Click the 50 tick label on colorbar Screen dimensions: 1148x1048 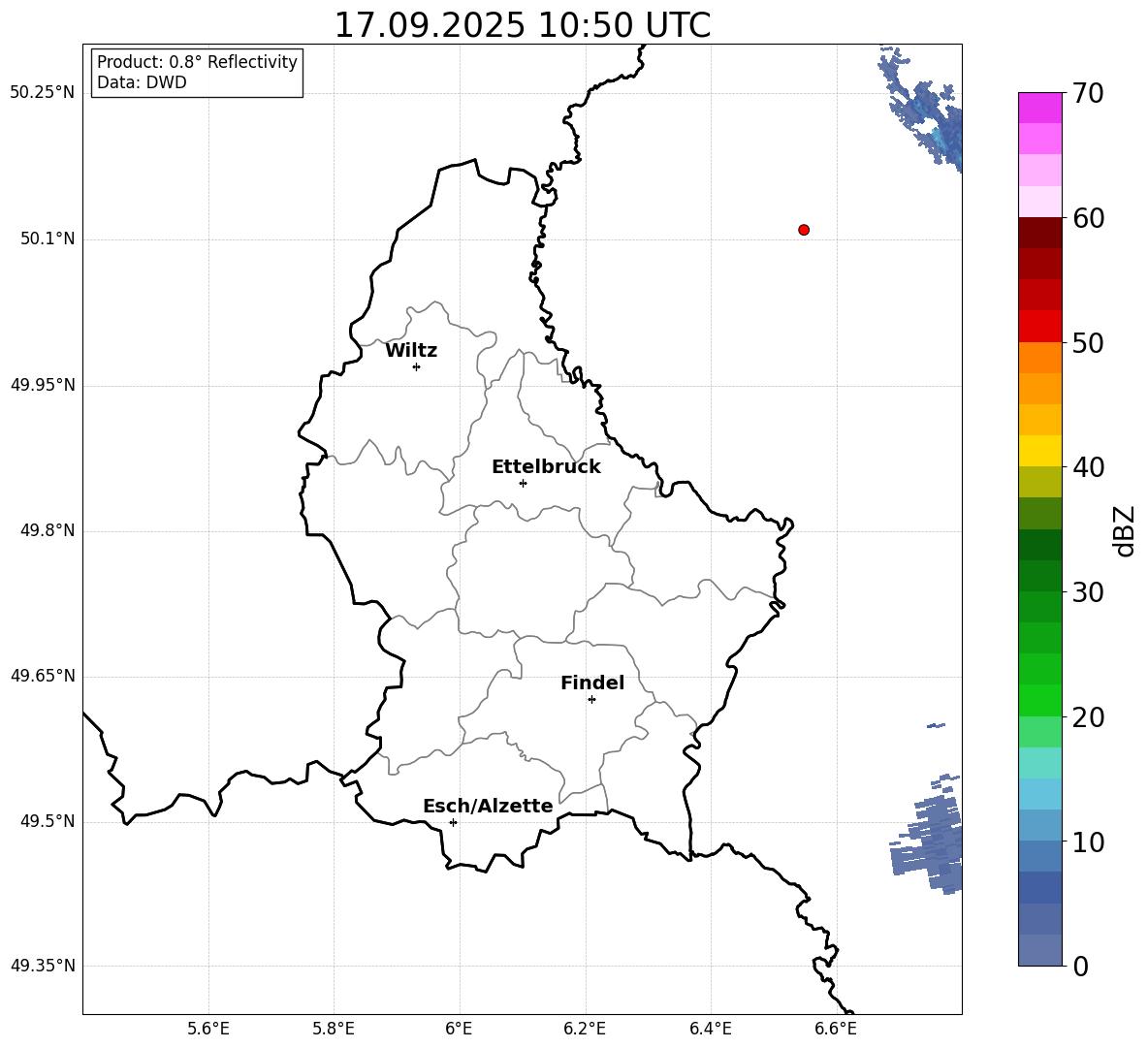pyautogui.click(x=1088, y=343)
